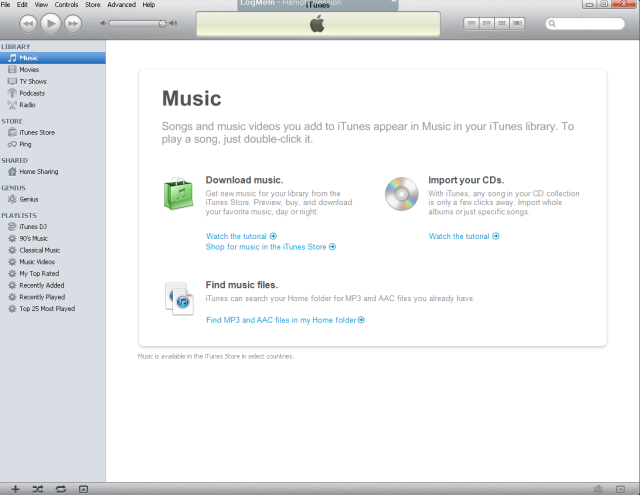This screenshot has height=495, width=640.
Task: Toggle the artwork viewer button
Action: [83, 489]
